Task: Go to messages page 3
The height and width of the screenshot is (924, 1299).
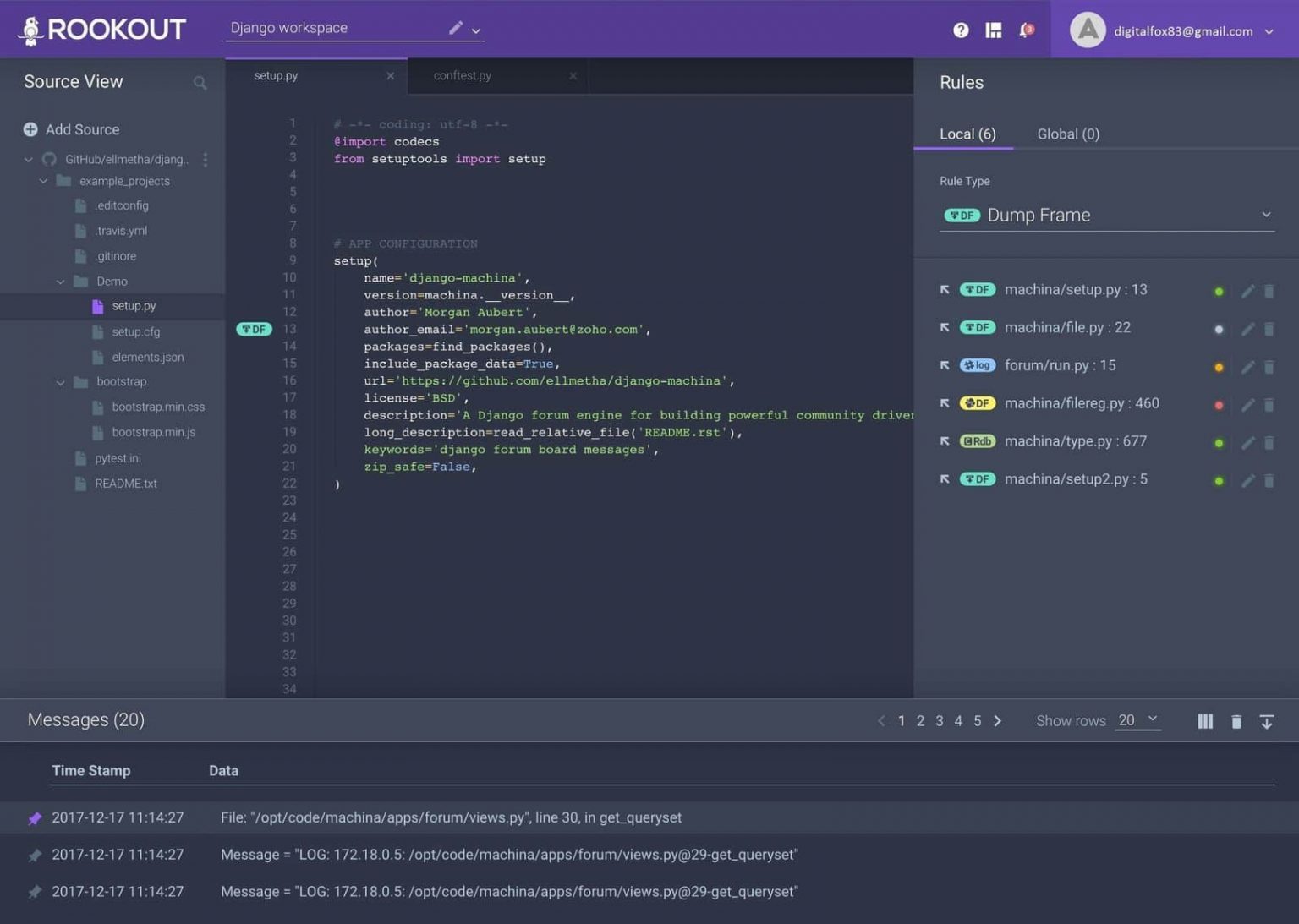Action: tap(939, 721)
